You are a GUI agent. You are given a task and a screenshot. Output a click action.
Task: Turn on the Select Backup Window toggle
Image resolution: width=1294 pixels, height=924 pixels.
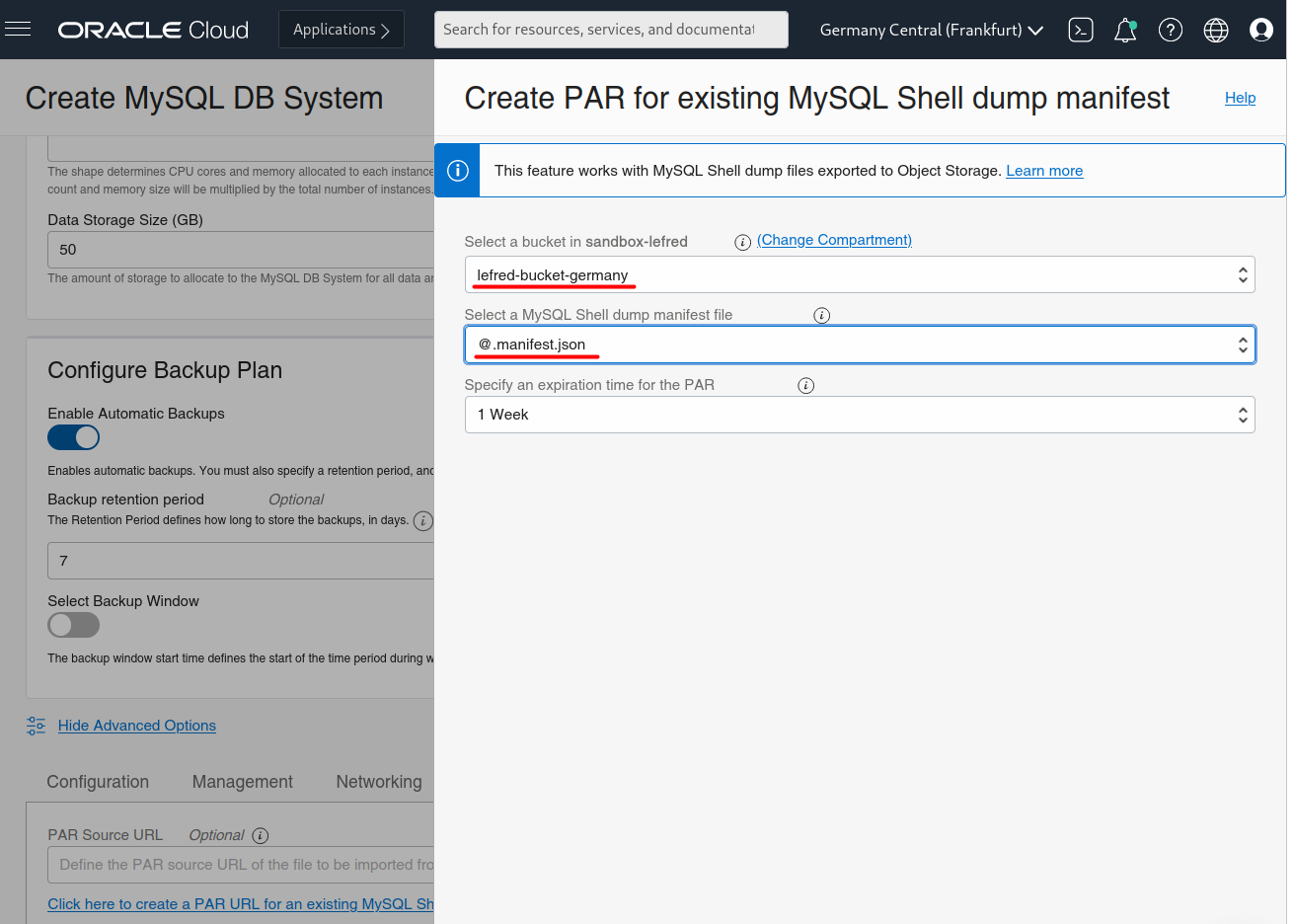point(74,625)
